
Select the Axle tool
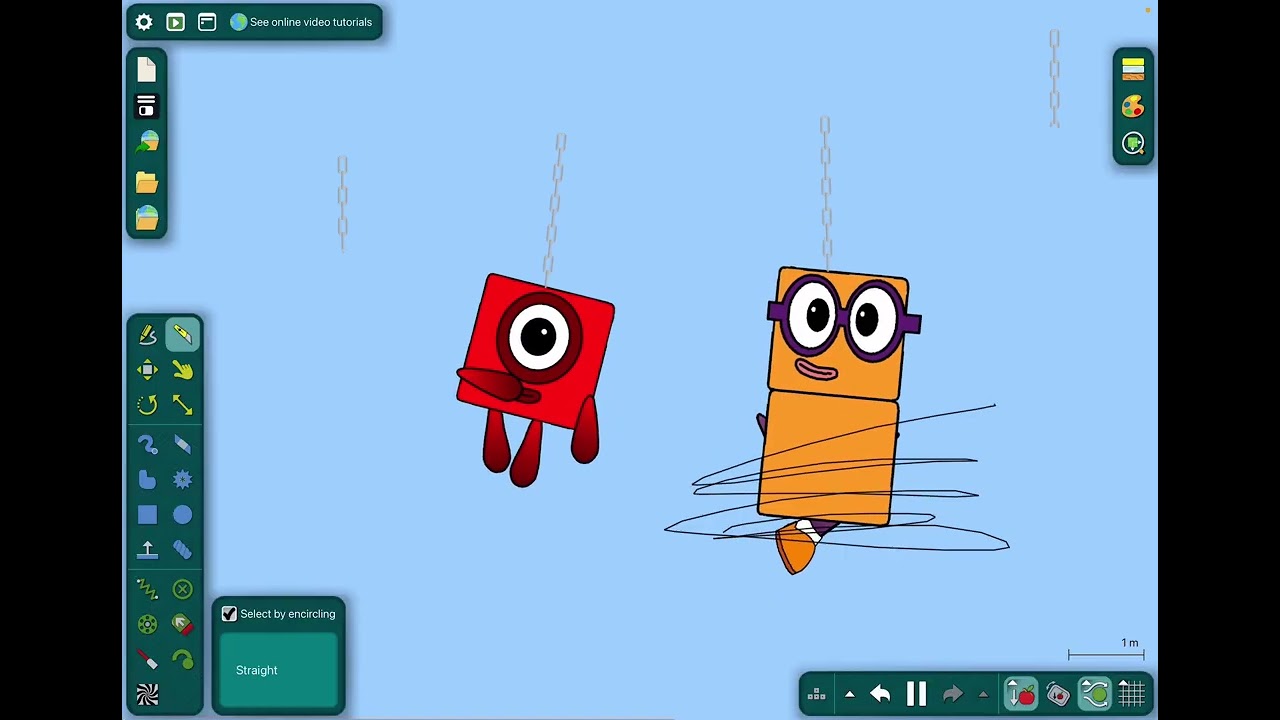[147, 625]
